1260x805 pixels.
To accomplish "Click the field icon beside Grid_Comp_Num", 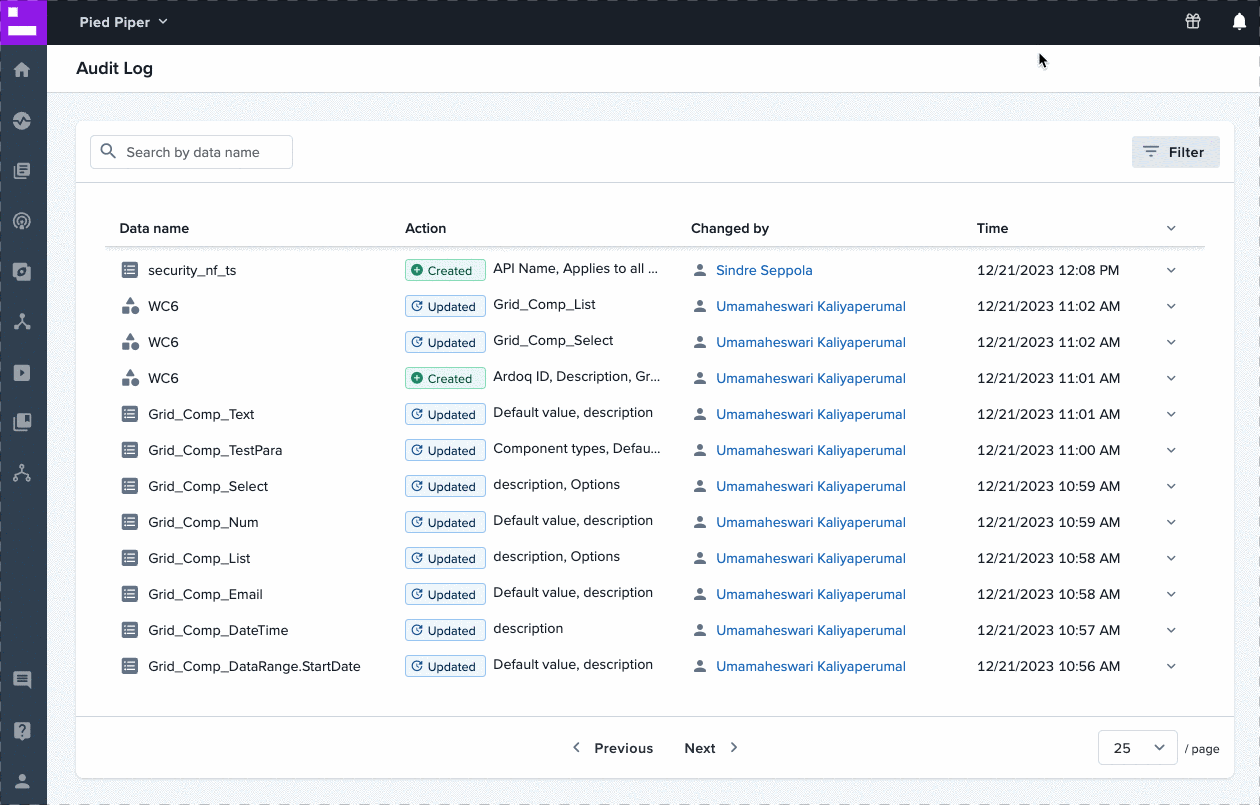I will pos(130,522).
